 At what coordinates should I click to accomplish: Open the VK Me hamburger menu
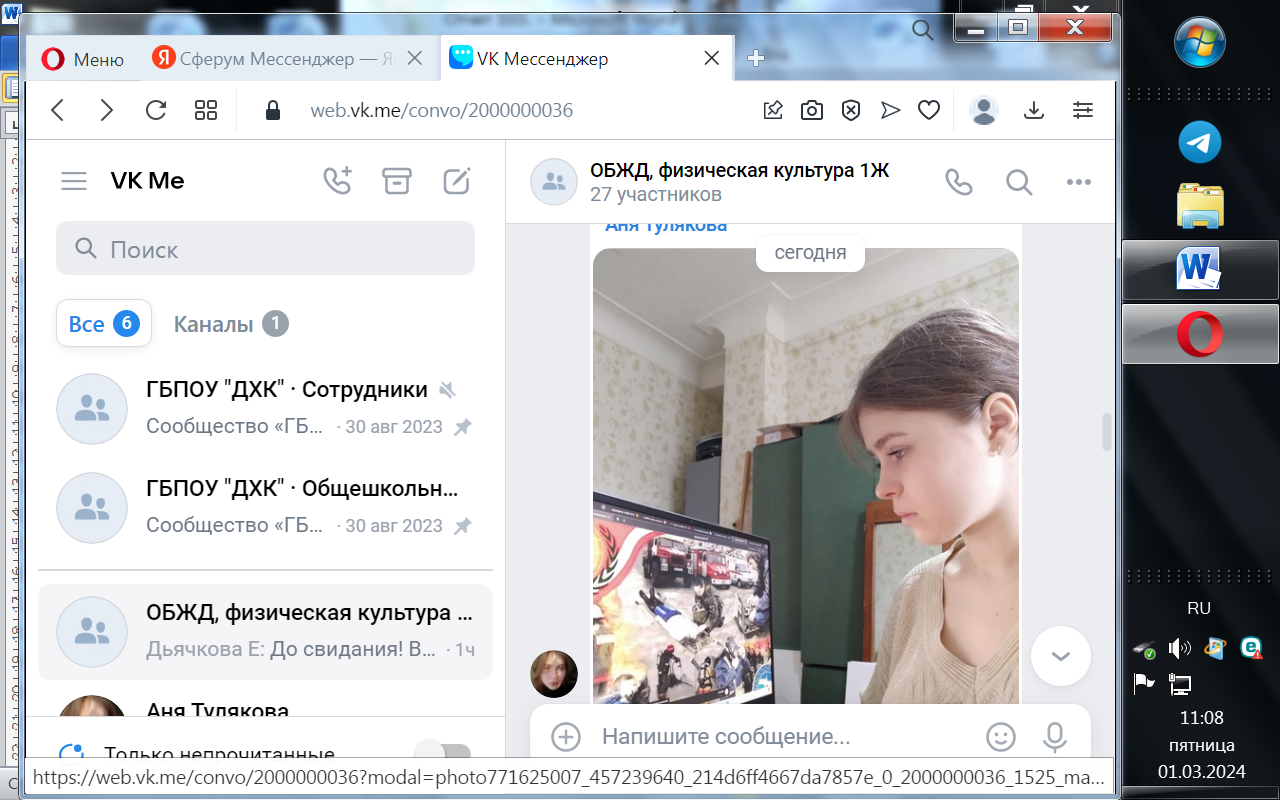point(74,181)
